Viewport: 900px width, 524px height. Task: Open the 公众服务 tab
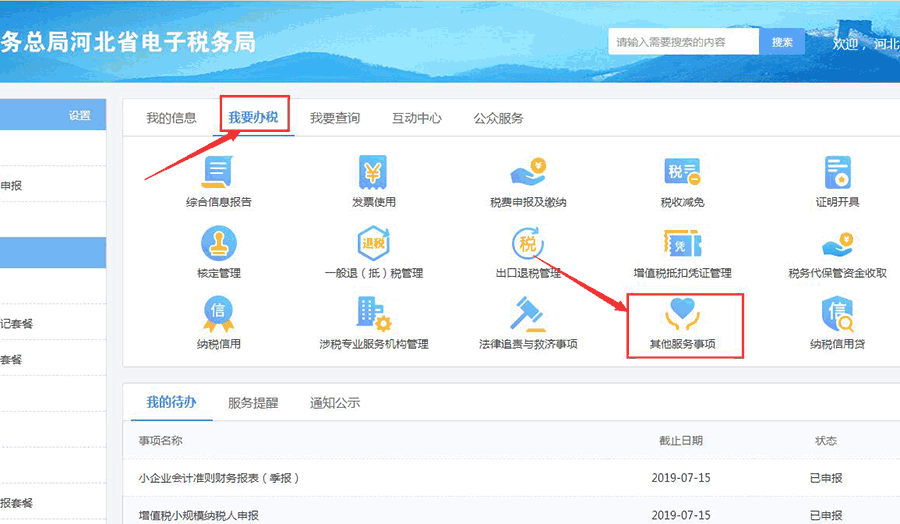(498, 118)
